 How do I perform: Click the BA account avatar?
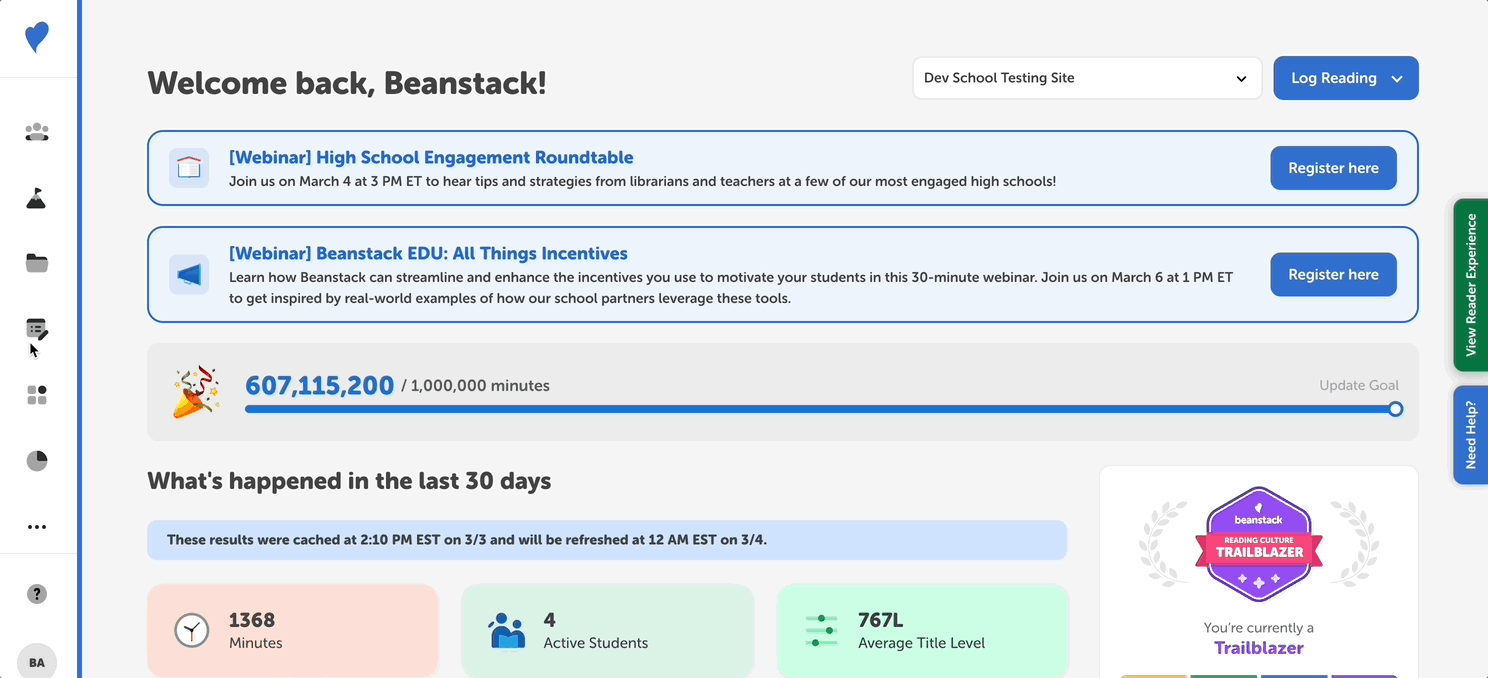pyautogui.click(x=37, y=661)
